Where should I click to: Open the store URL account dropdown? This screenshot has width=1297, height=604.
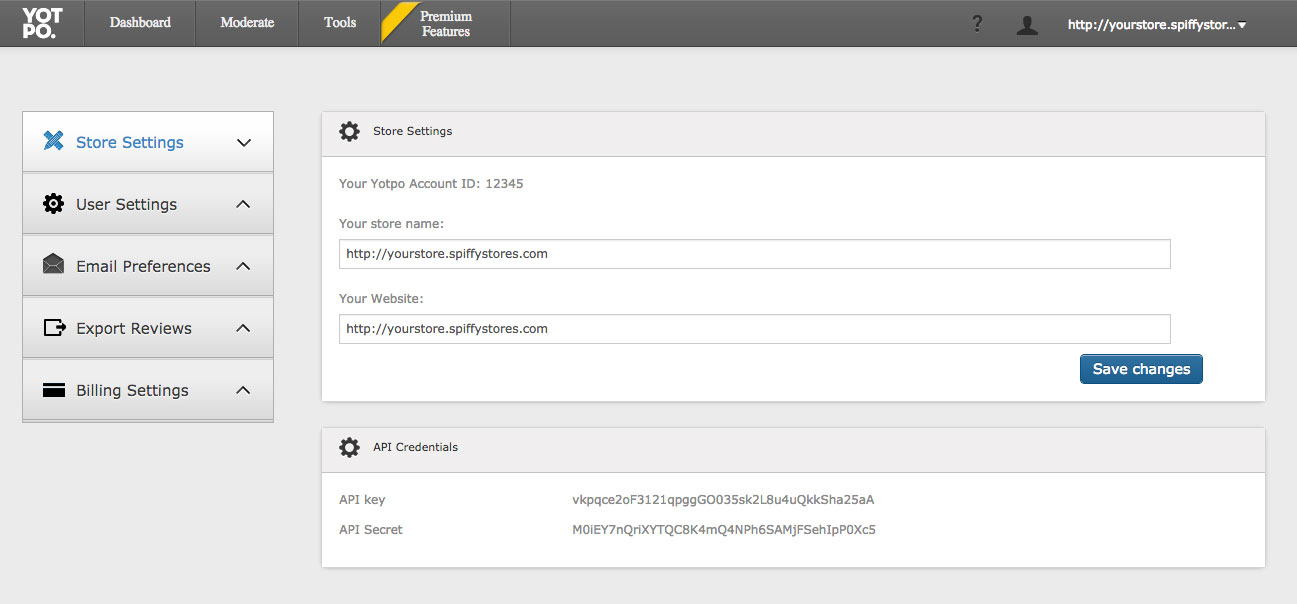tap(1156, 25)
